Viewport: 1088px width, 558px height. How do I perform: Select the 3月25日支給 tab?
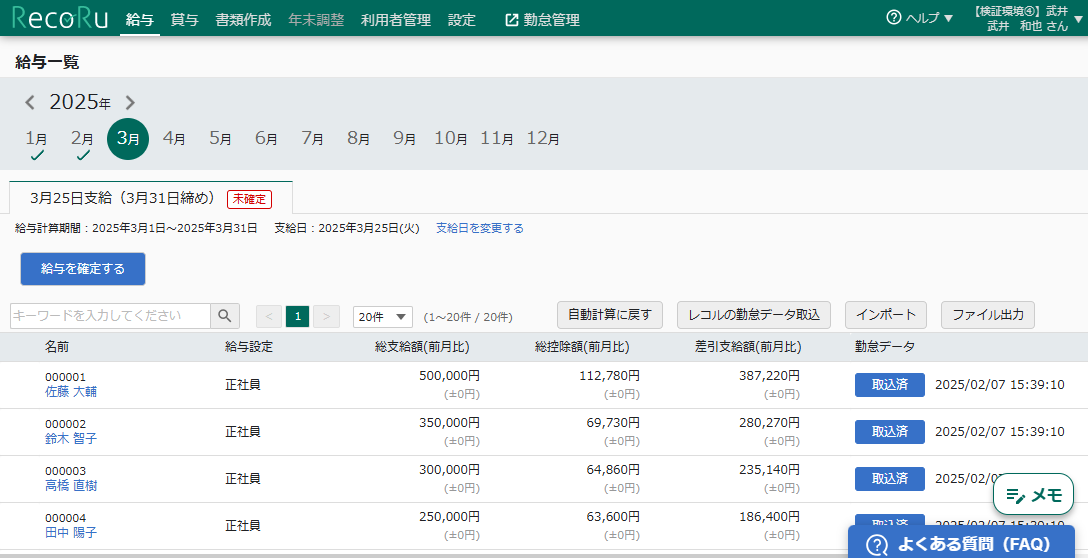point(151,198)
